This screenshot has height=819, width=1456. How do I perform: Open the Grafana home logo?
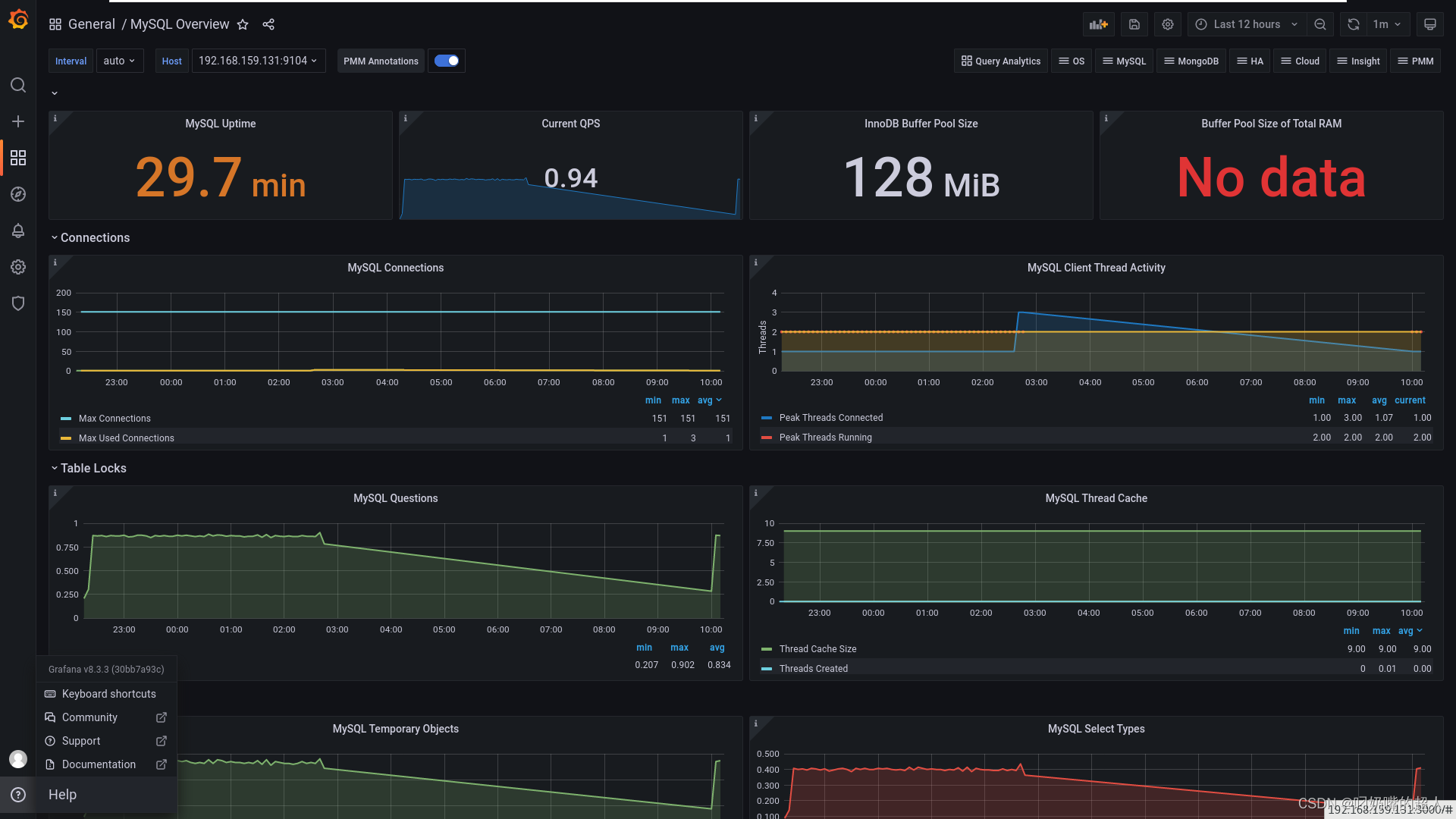(18, 20)
